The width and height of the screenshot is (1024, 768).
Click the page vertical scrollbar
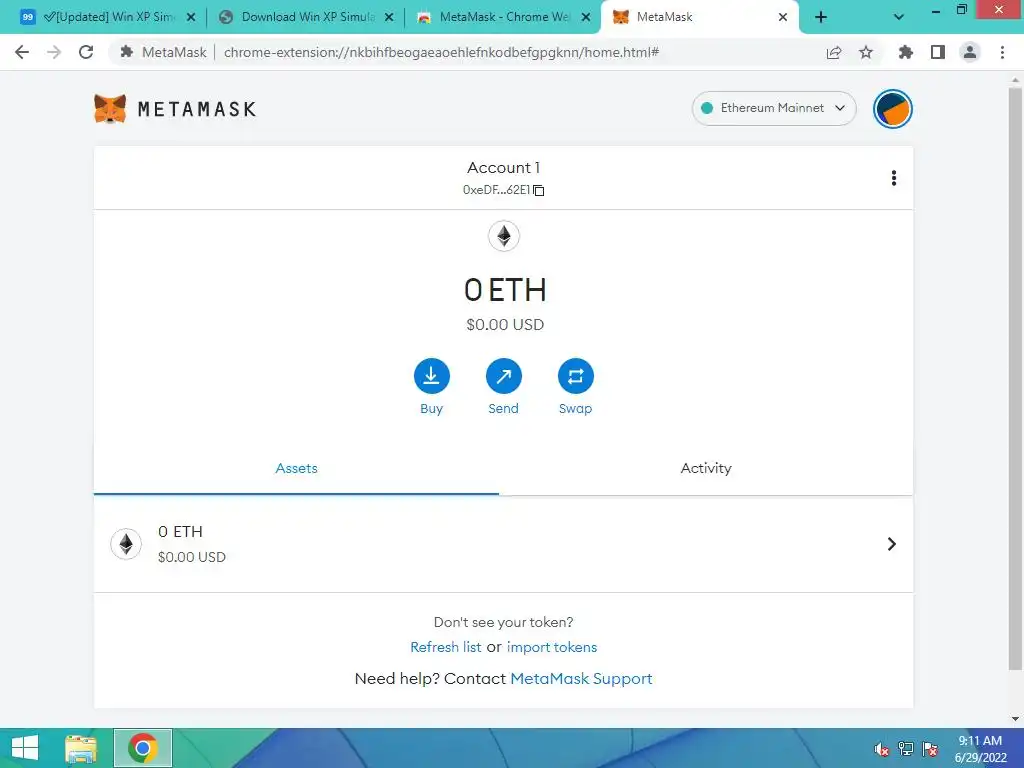[1015, 379]
